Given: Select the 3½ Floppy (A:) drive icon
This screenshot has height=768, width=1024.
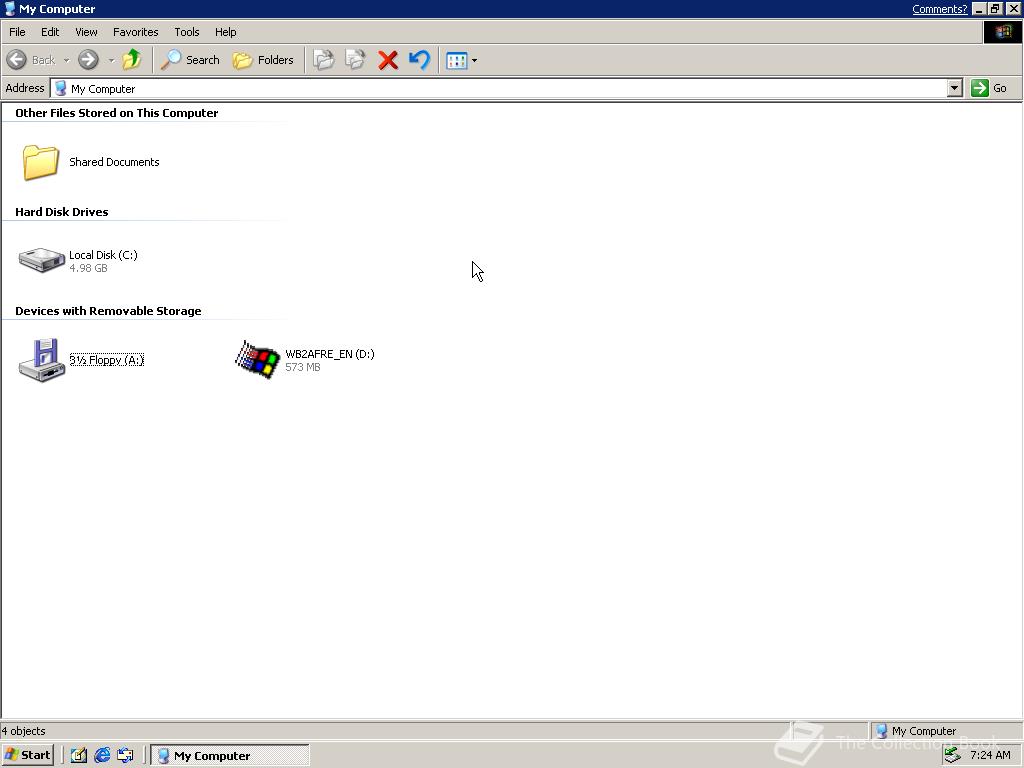Looking at the screenshot, I should tap(42, 360).
